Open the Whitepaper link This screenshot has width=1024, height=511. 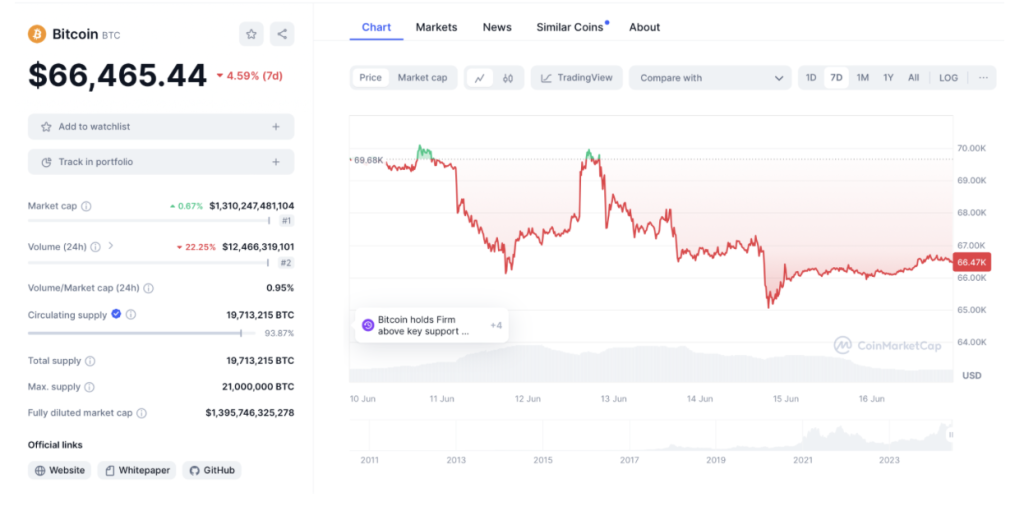tap(136, 470)
